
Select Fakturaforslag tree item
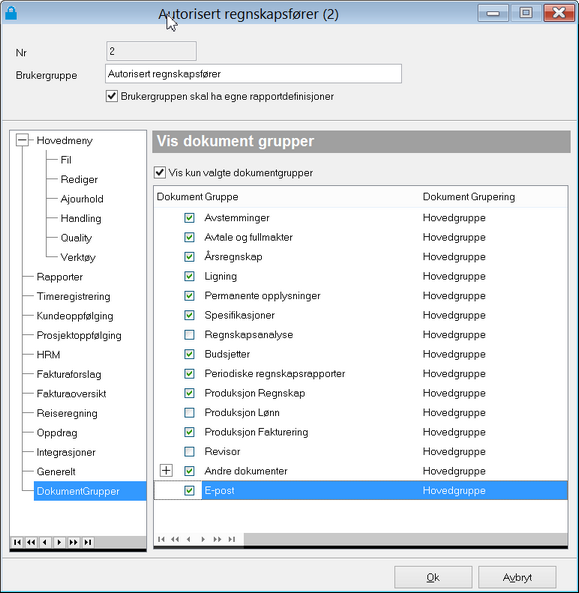click(x=69, y=374)
